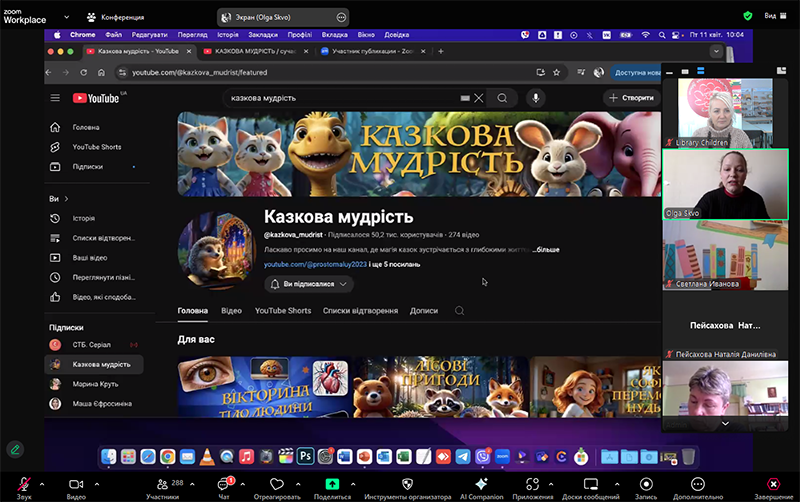The image size is (800, 502).
Task: Open Приложения apps icon
Action: [x=532, y=484]
